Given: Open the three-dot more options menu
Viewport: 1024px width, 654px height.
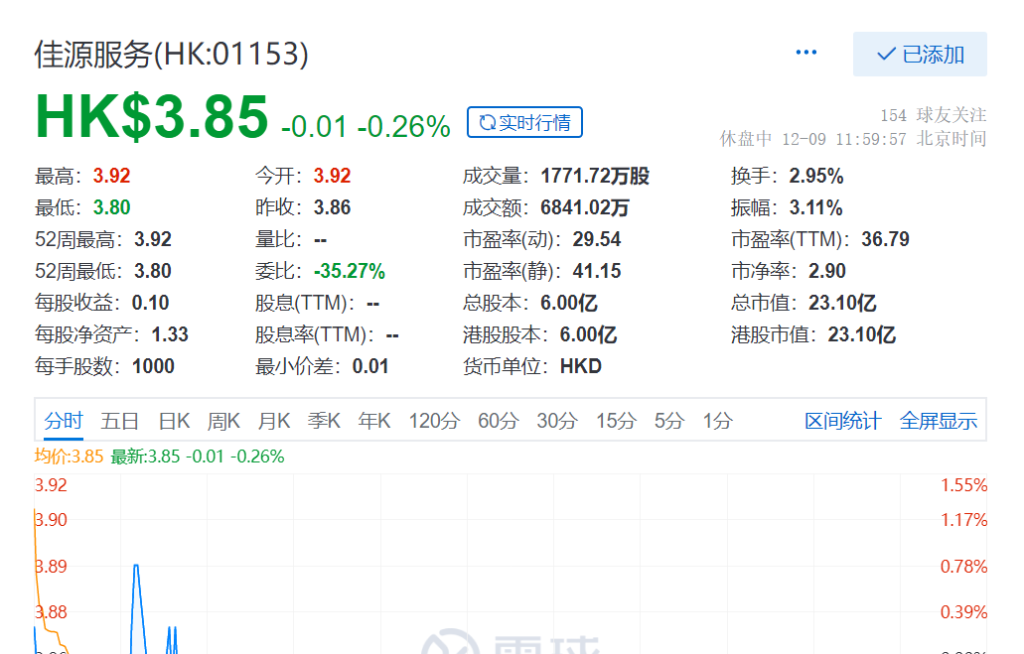Looking at the screenshot, I should 806,52.
